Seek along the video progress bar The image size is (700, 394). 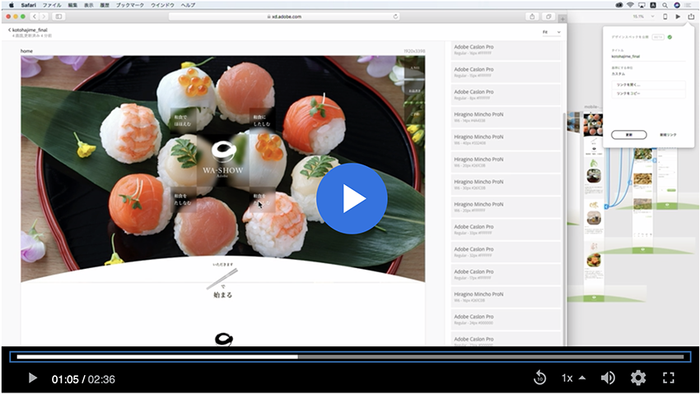pyautogui.click(x=350, y=357)
